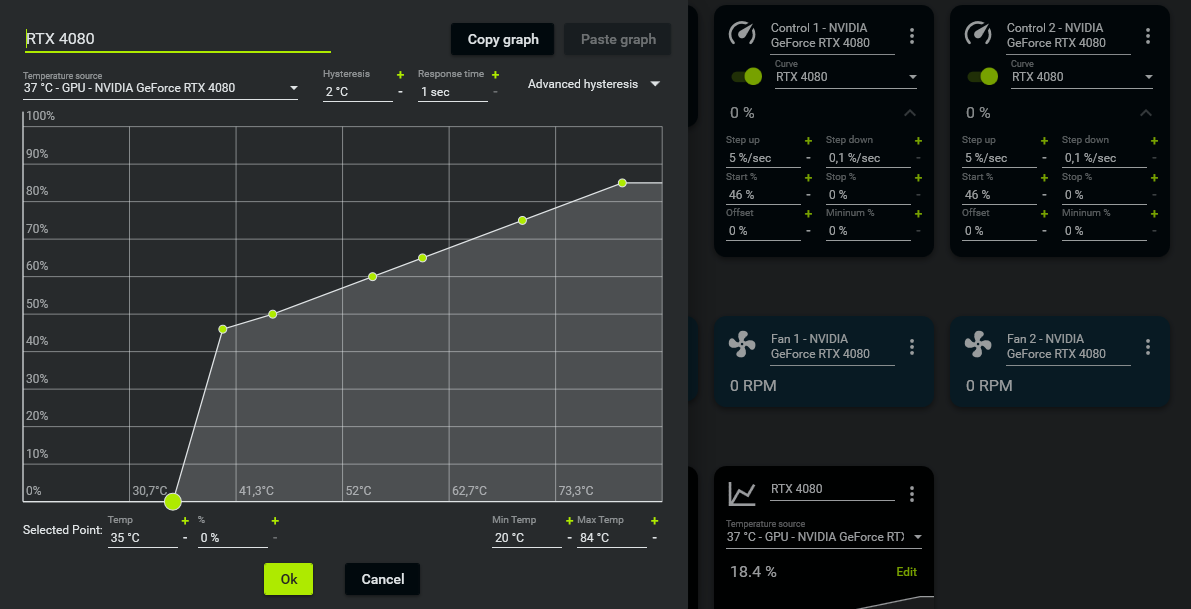The width and height of the screenshot is (1191, 609).
Task: Select the curve point at 0% and 35 °C
Action: point(173,501)
